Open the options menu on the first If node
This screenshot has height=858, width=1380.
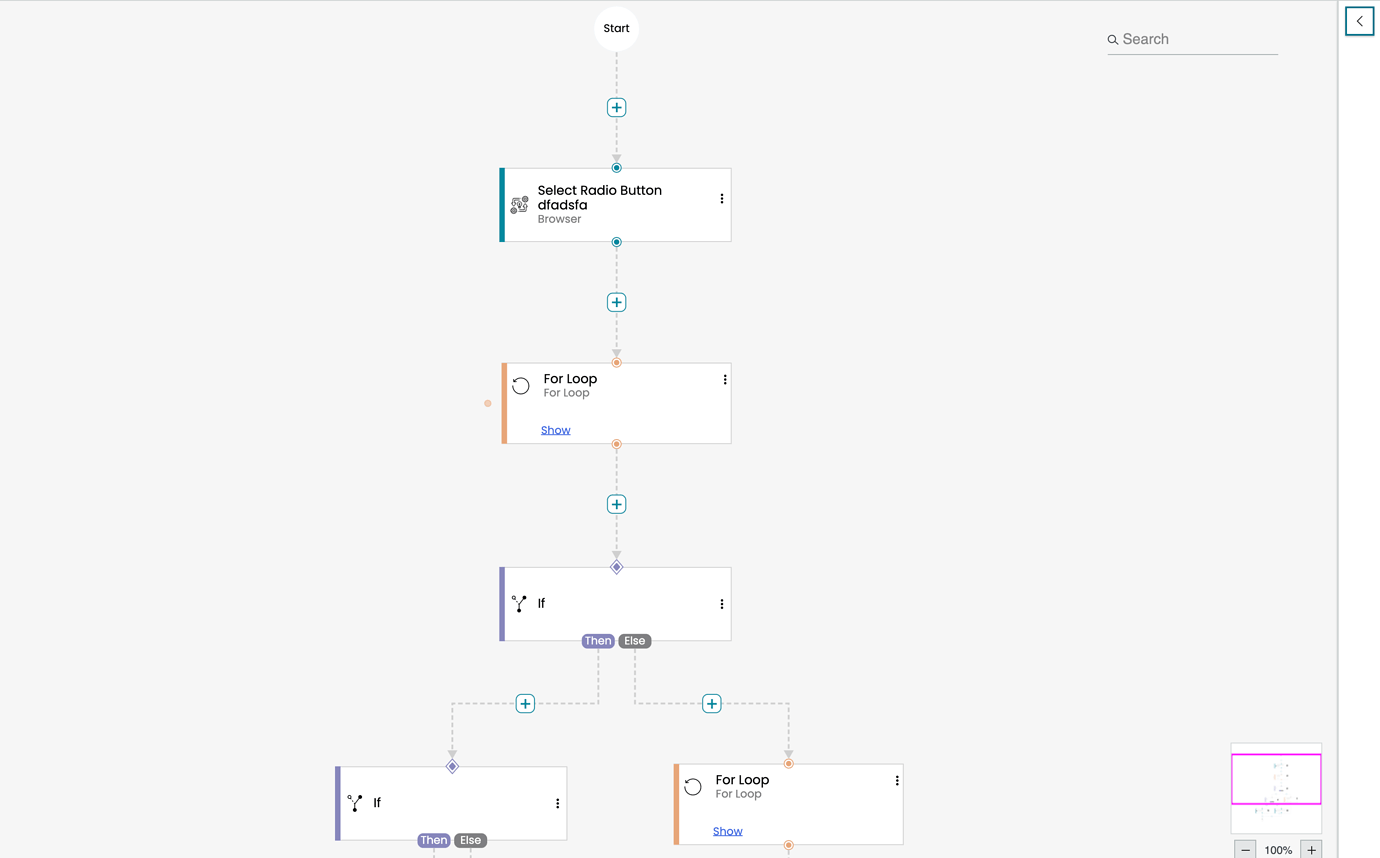coord(722,603)
